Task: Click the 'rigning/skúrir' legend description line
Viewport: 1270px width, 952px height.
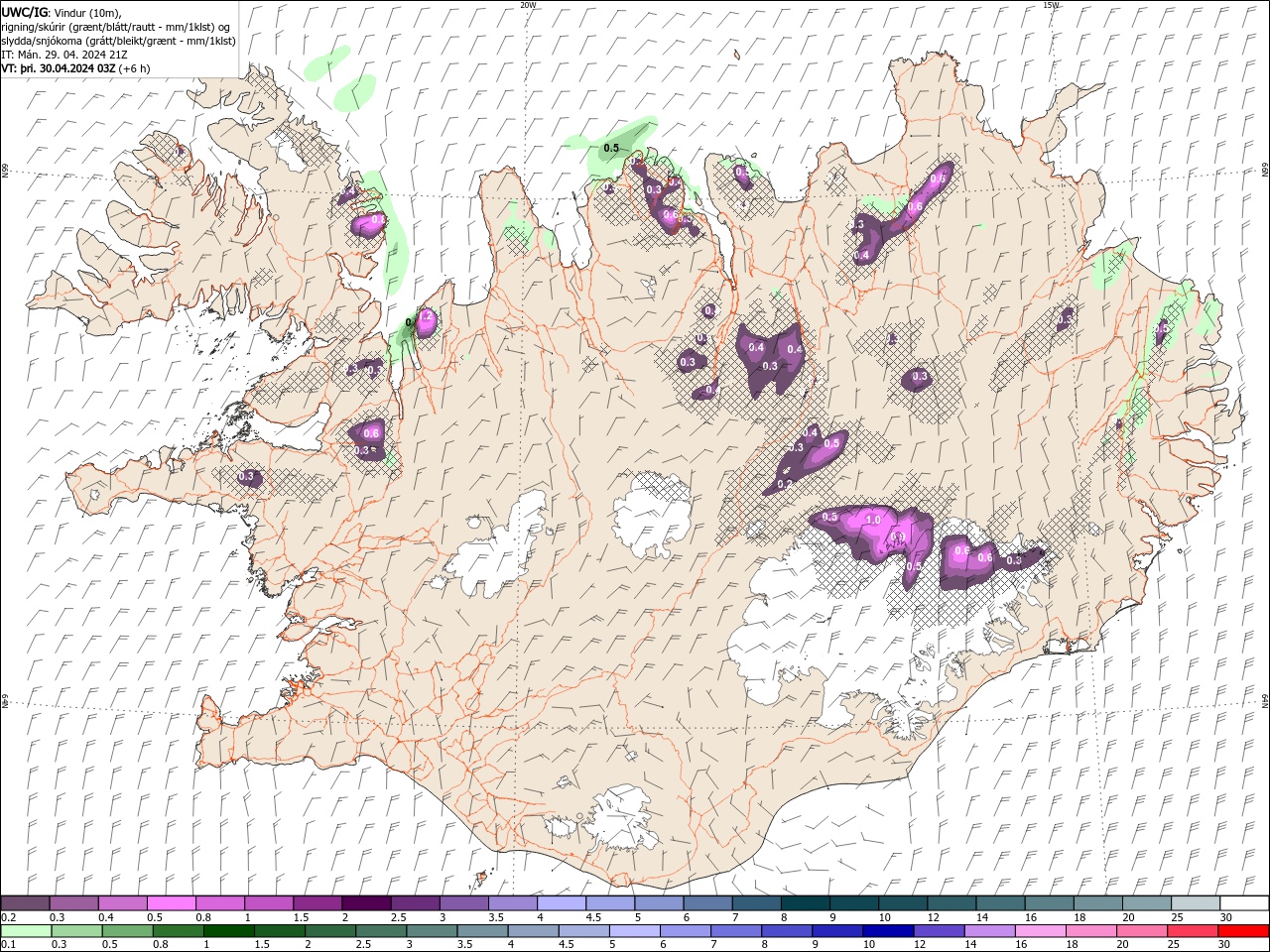Action: 117,27
